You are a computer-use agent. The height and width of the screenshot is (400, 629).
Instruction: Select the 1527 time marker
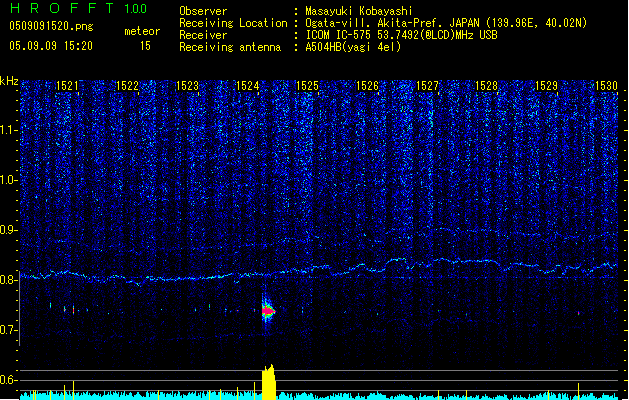427,87
